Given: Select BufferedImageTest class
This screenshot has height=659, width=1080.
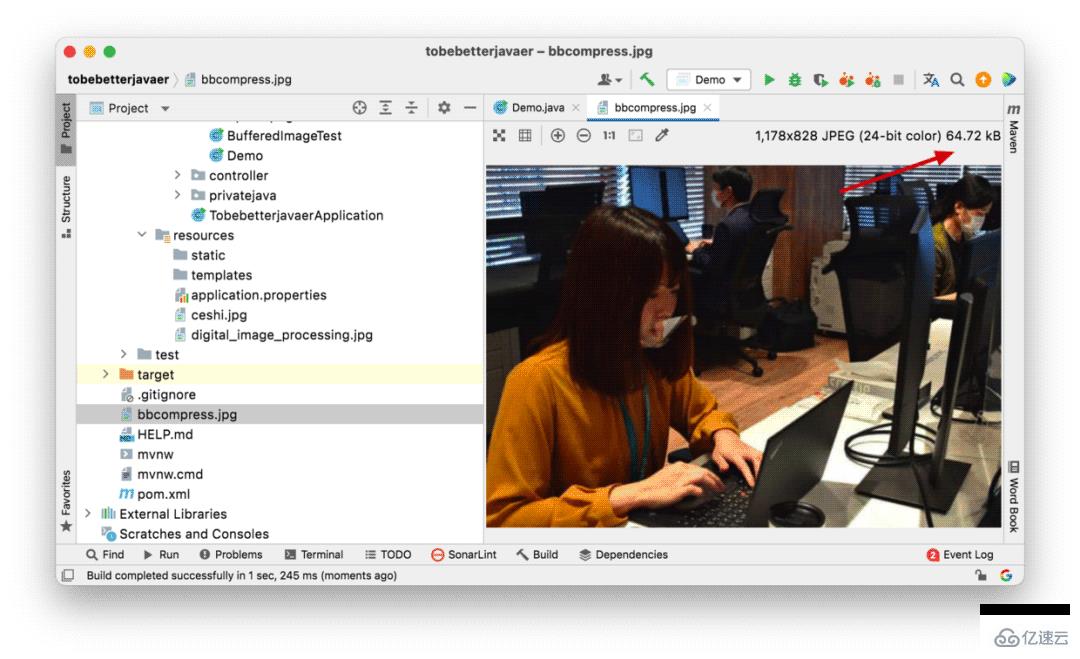Looking at the screenshot, I should point(284,136).
